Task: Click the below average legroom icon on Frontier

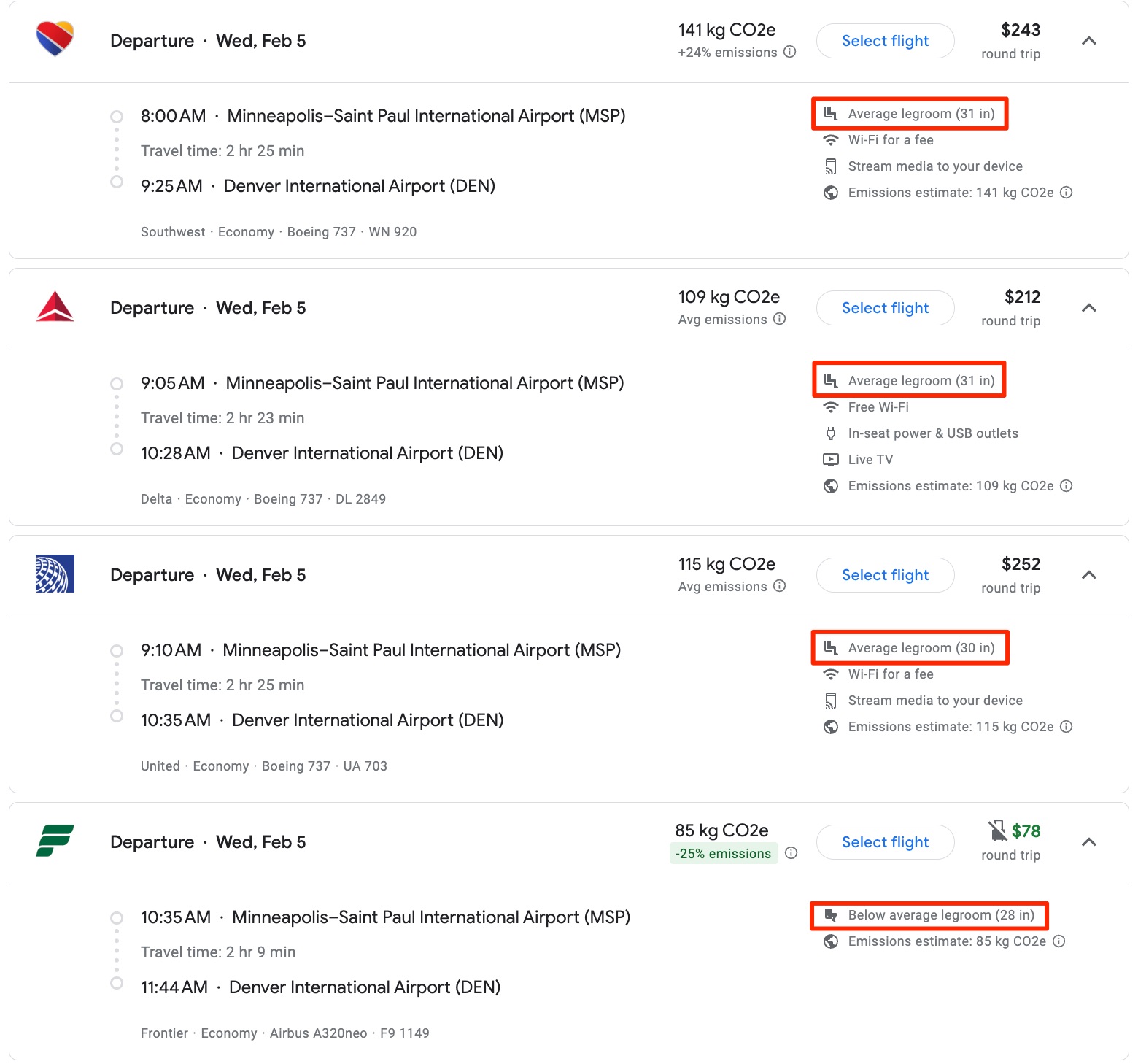Action: click(x=831, y=914)
